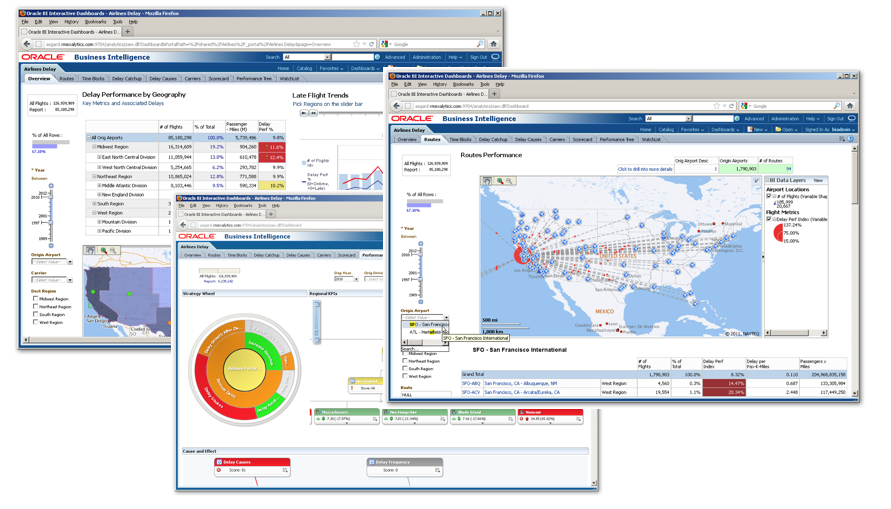Select 'SFO - San Francisco' option in airport list

(x=427, y=324)
